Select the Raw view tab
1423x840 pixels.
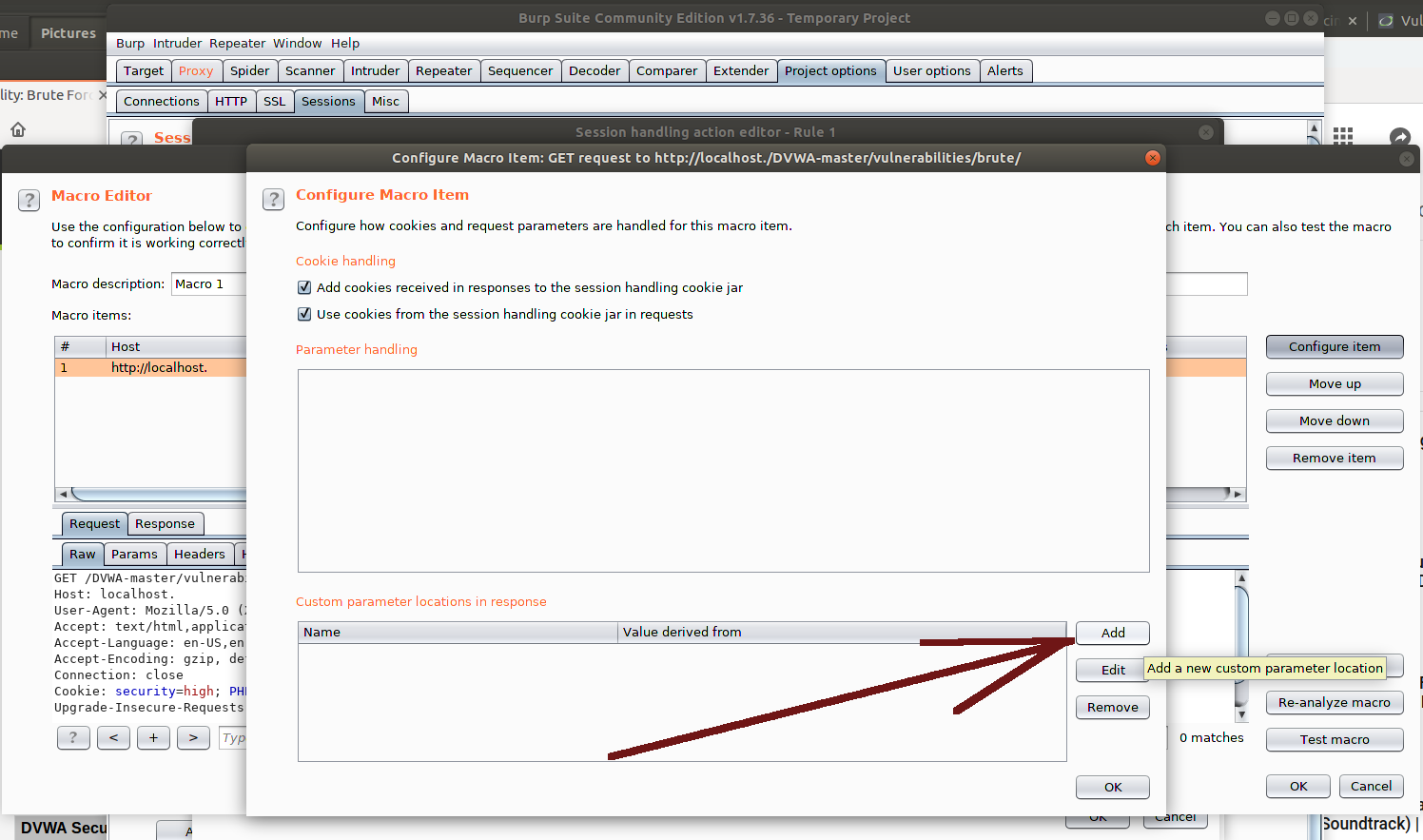click(83, 554)
